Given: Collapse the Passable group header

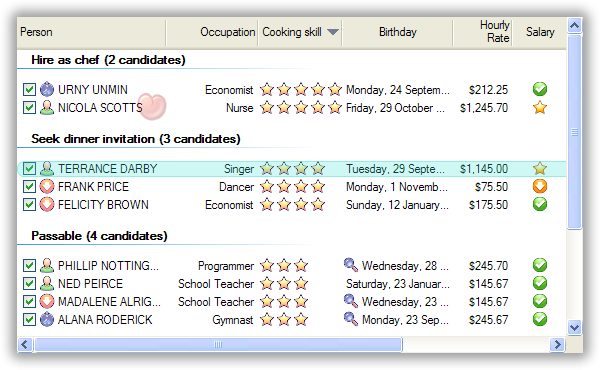Looking at the screenshot, I should click(99, 236).
